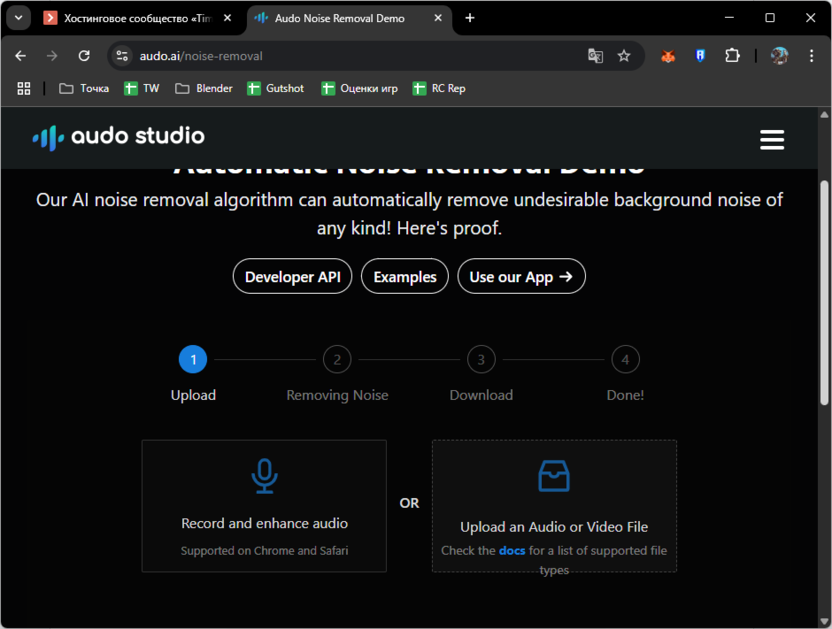The height and width of the screenshot is (629, 832).
Task: Open the hamburger menu in site header
Action: point(771,140)
